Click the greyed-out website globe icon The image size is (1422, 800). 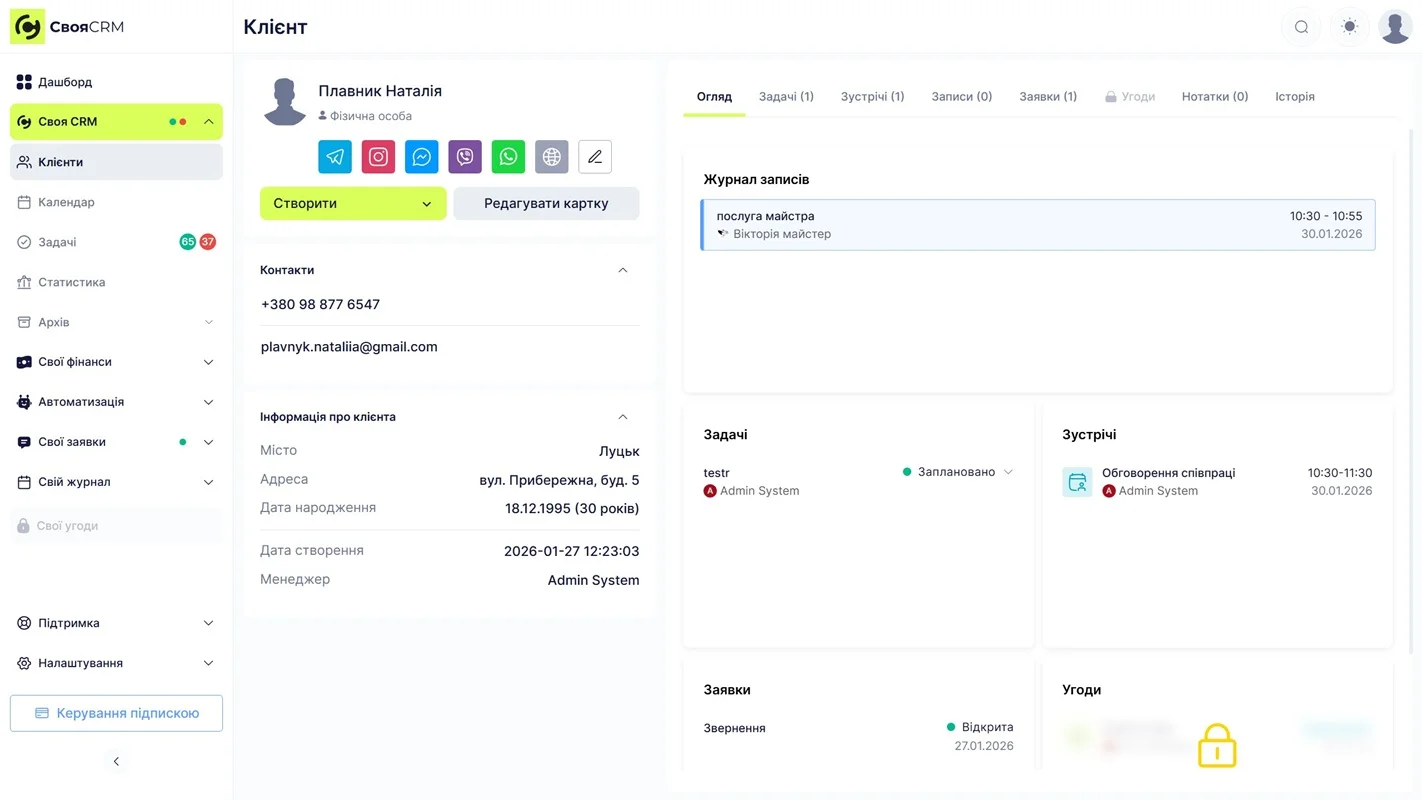pyautogui.click(x=551, y=156)
